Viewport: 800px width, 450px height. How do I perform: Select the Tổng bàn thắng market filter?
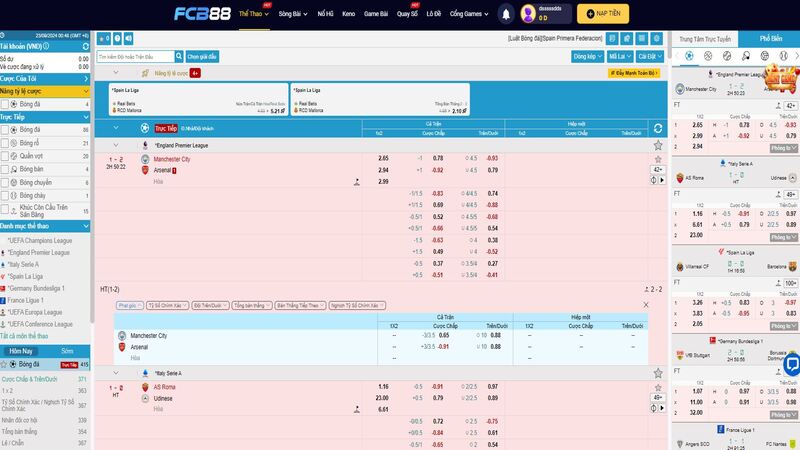(x=252, y=306)
